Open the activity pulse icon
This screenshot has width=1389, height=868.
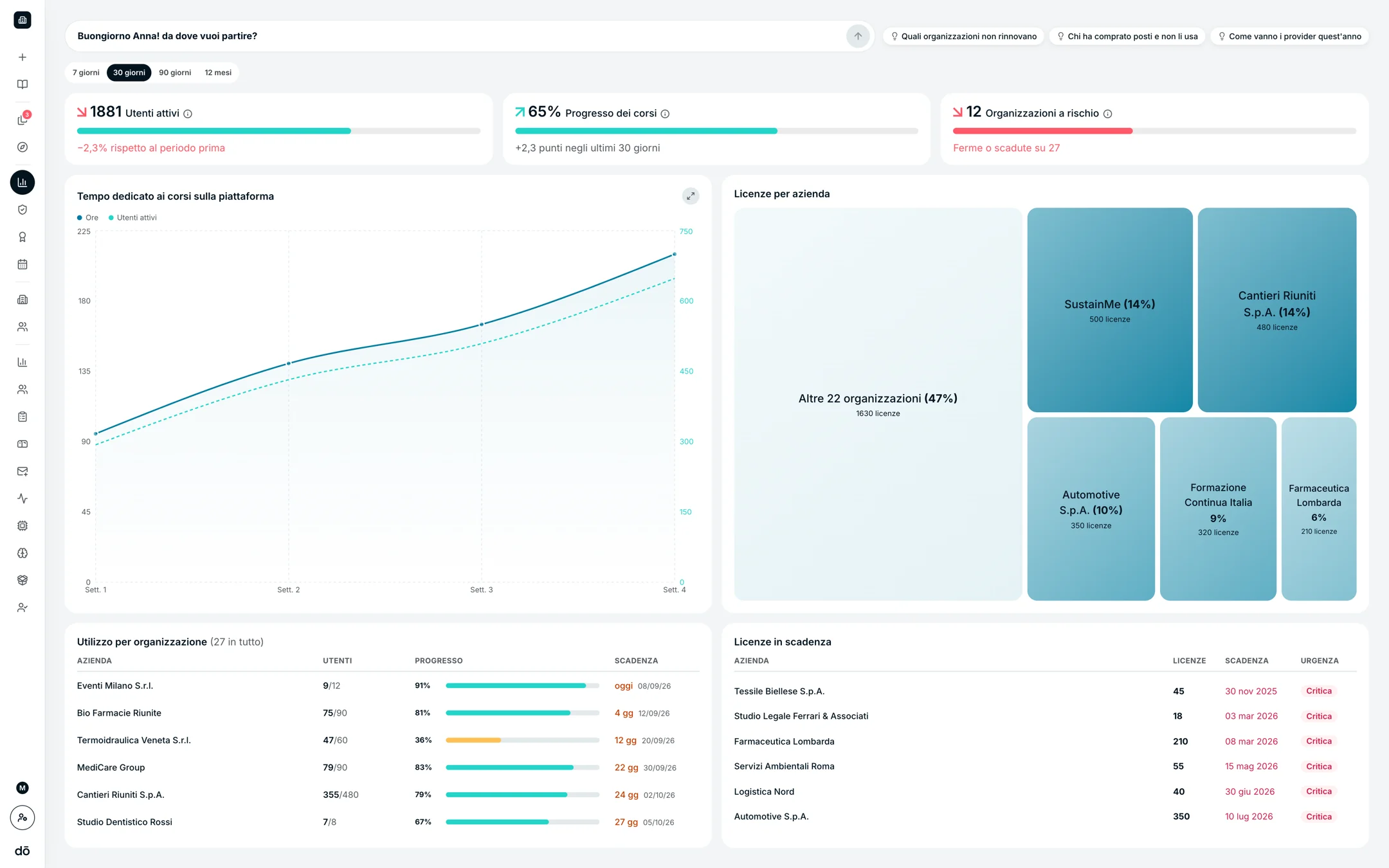[x=23, y=498]
